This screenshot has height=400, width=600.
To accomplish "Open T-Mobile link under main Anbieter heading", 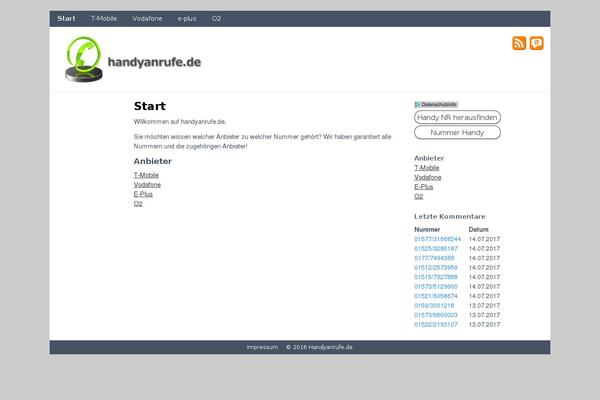I will [x=146, y=175].
